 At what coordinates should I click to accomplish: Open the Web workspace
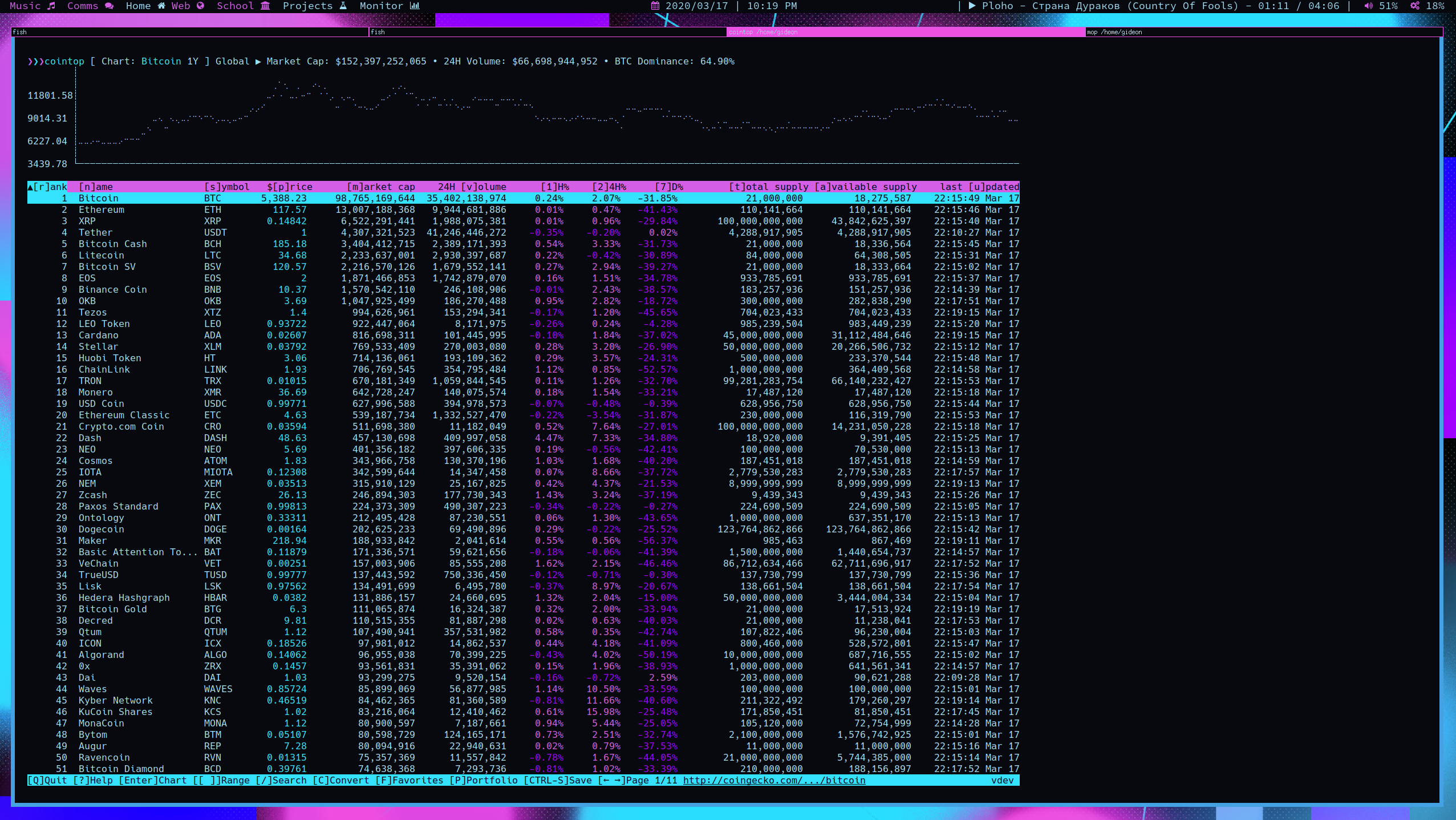(188, 6)
